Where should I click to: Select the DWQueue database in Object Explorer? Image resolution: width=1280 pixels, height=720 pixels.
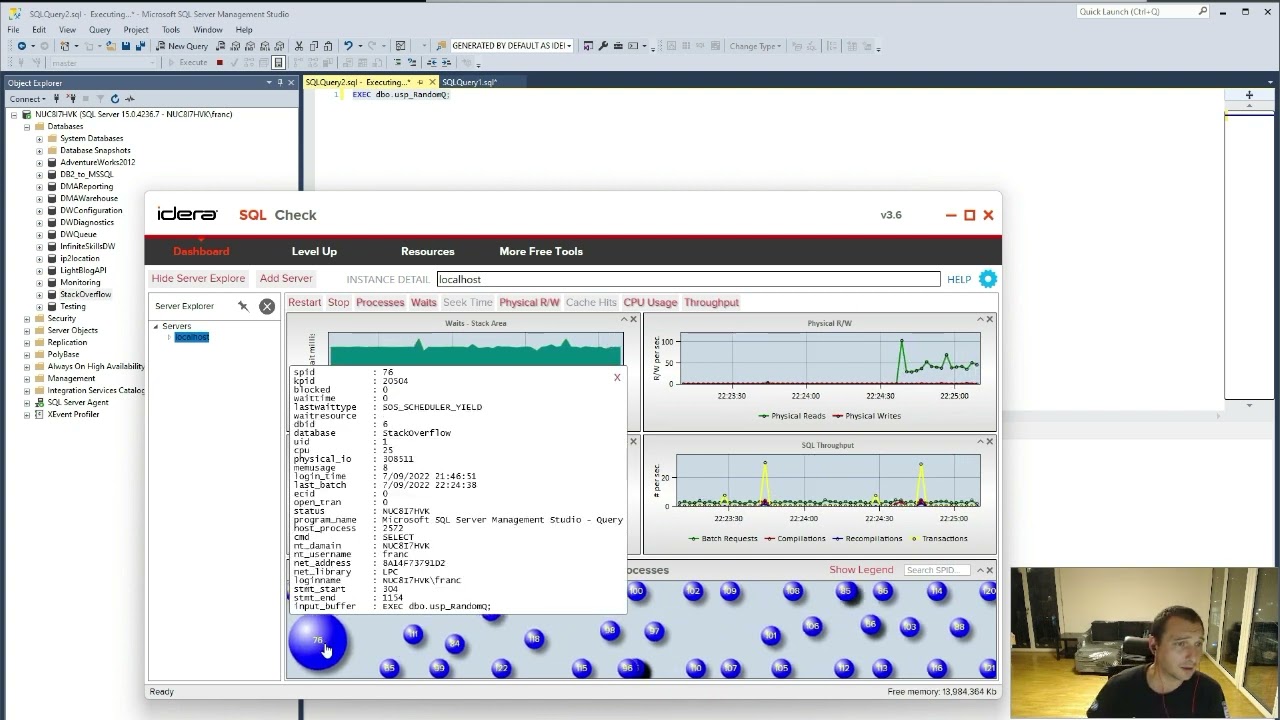pyautogui.click(x=78, y=234)
